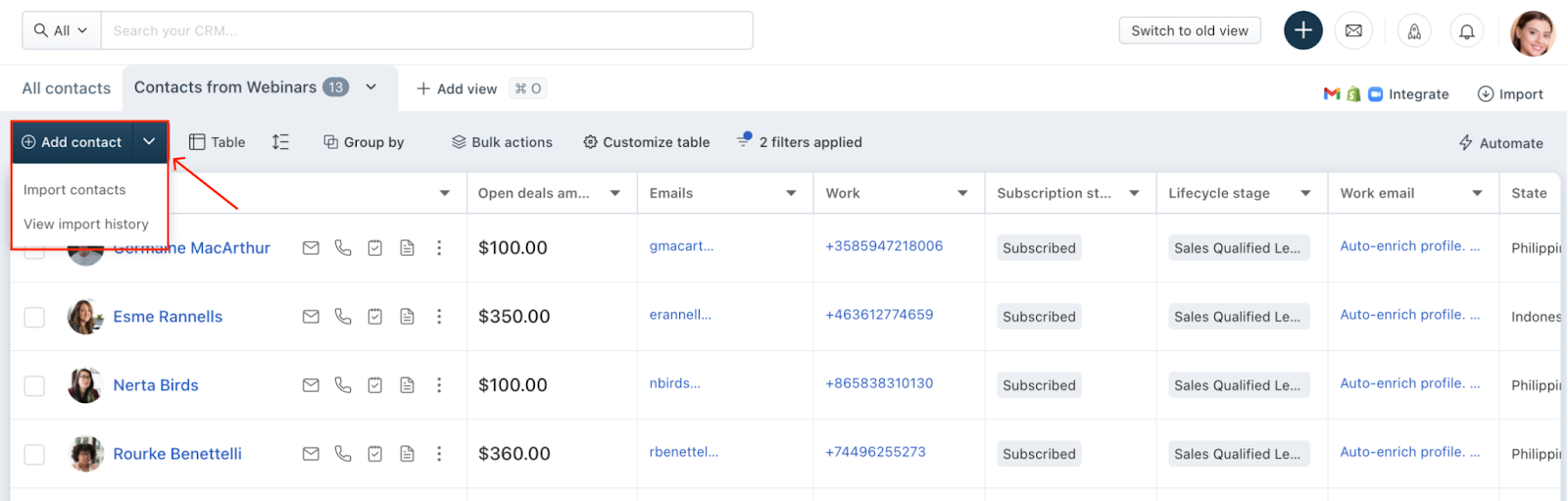Image resolution: width=1568 pixels, height=501 pixels.
Task: Expand Contacts from Webinars view chevron
Action: point(371,87)
